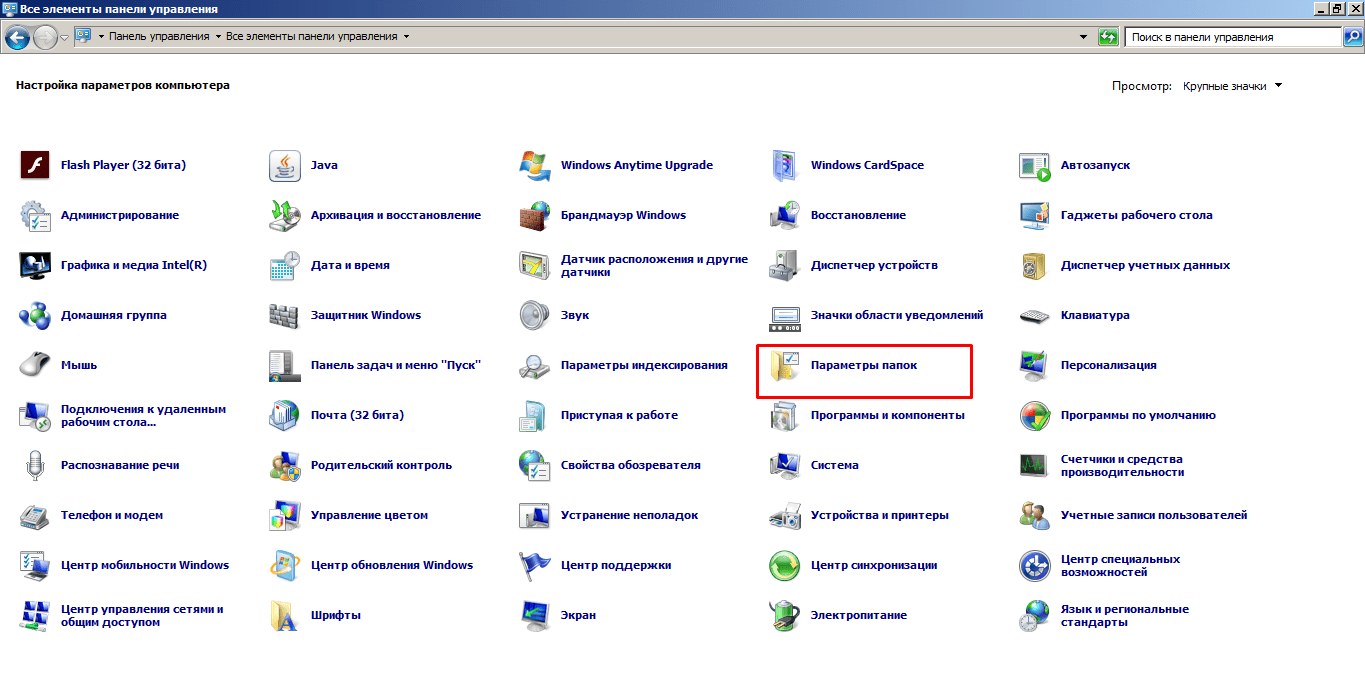The width and height of the screenshot is (1365, 681).
Task: Open the Экран icon
Action: (535, 615)
